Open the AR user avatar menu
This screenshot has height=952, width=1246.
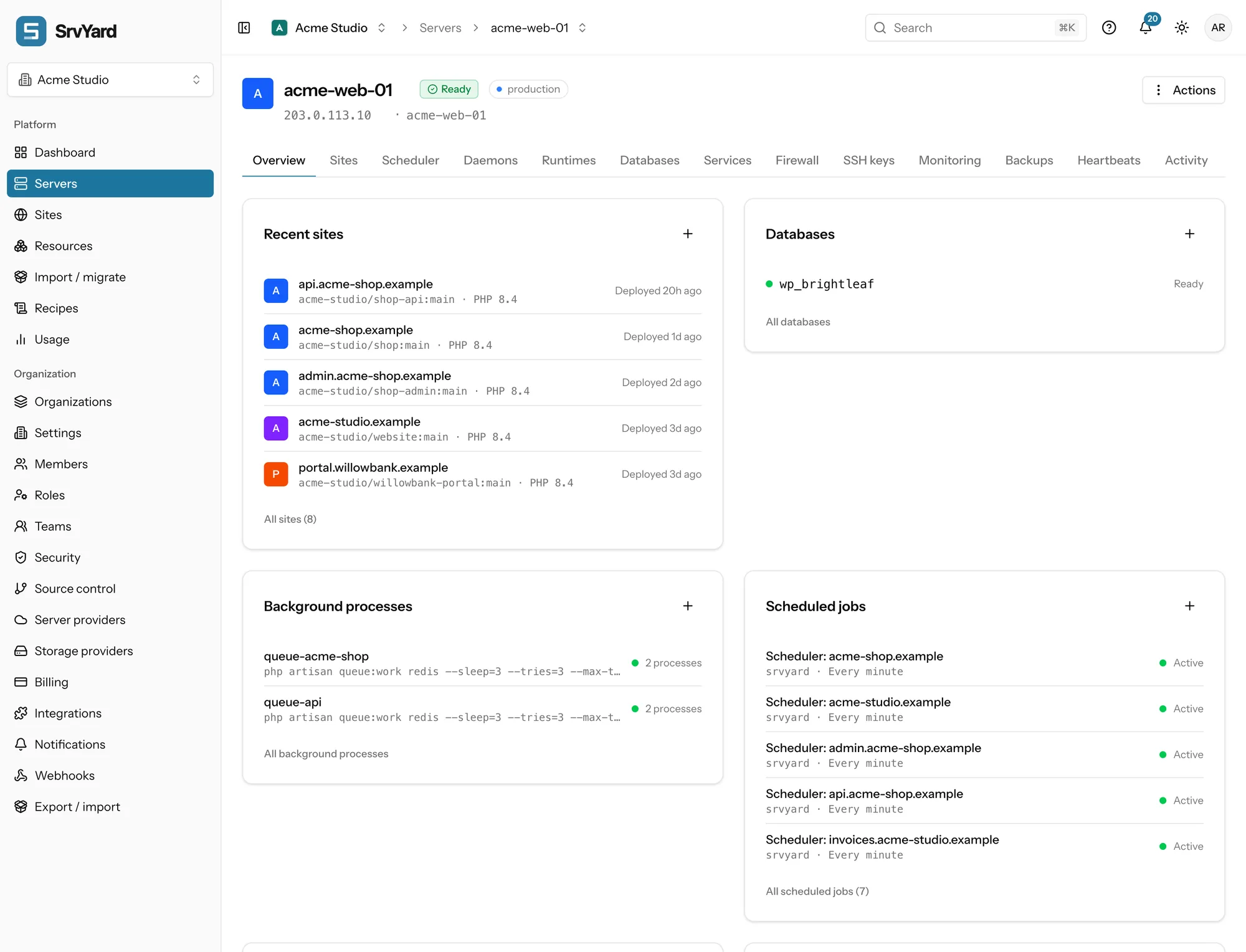1218,28
